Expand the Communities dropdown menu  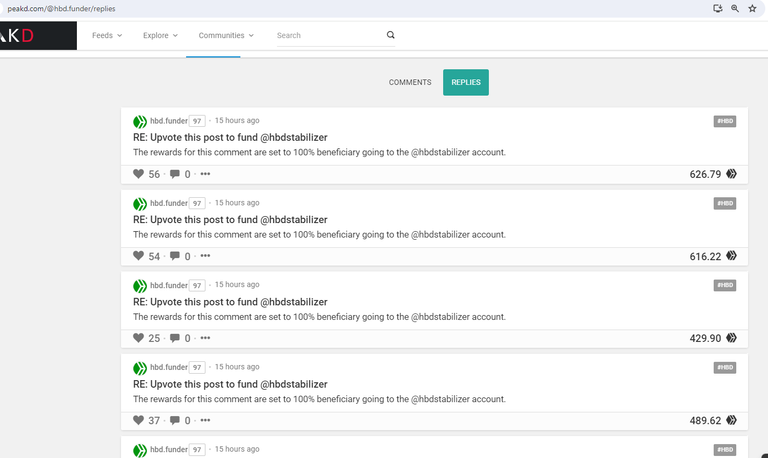226,35
